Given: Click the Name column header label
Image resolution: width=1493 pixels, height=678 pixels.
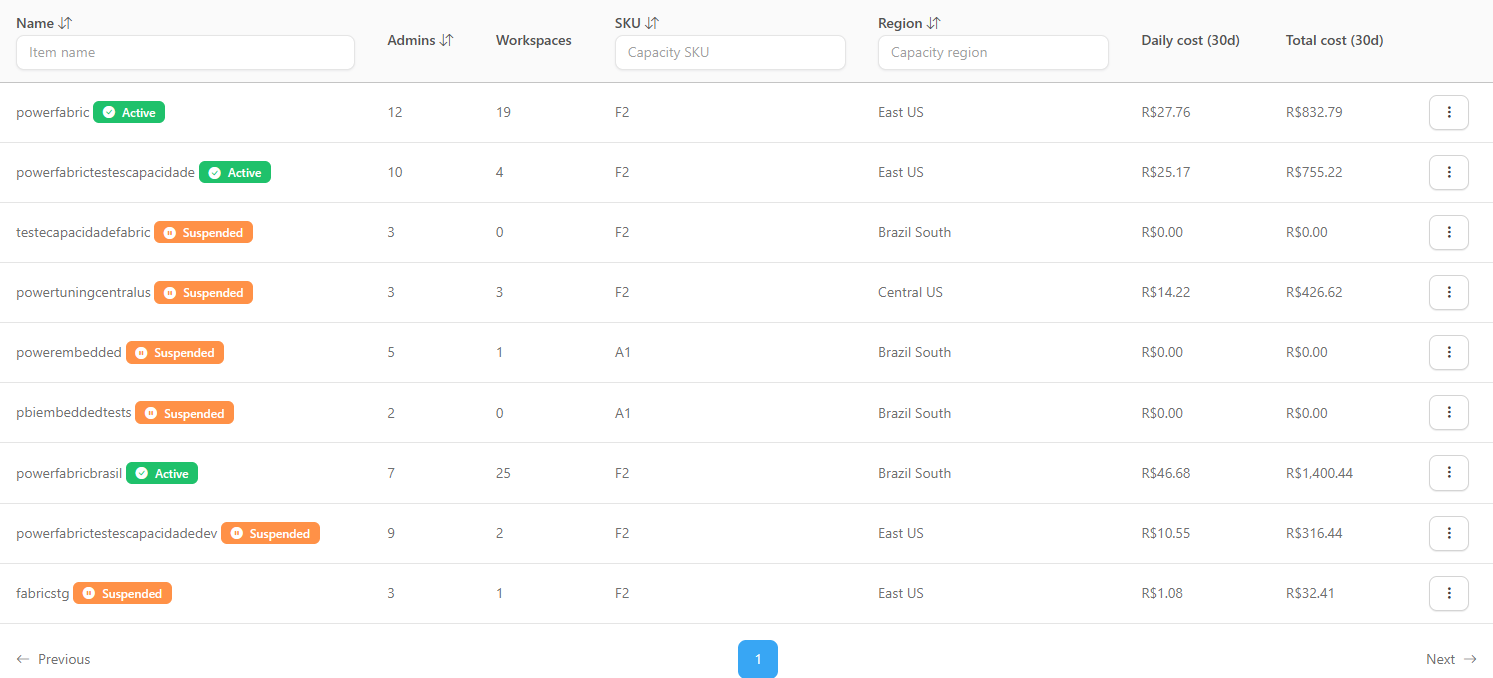Looking at the screenshot, I should [35, 23].
